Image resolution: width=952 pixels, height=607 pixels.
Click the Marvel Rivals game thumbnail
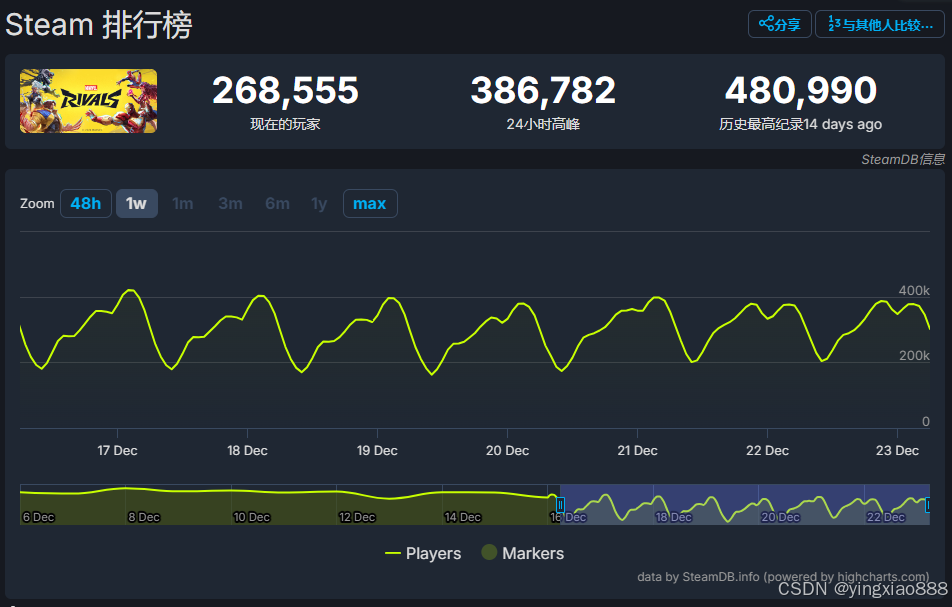89,101
